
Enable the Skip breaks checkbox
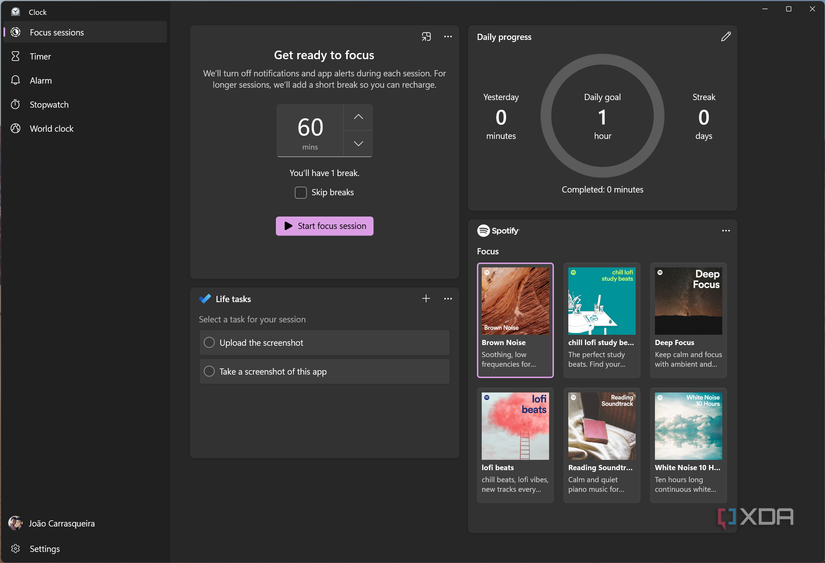[x=301, y=192]
